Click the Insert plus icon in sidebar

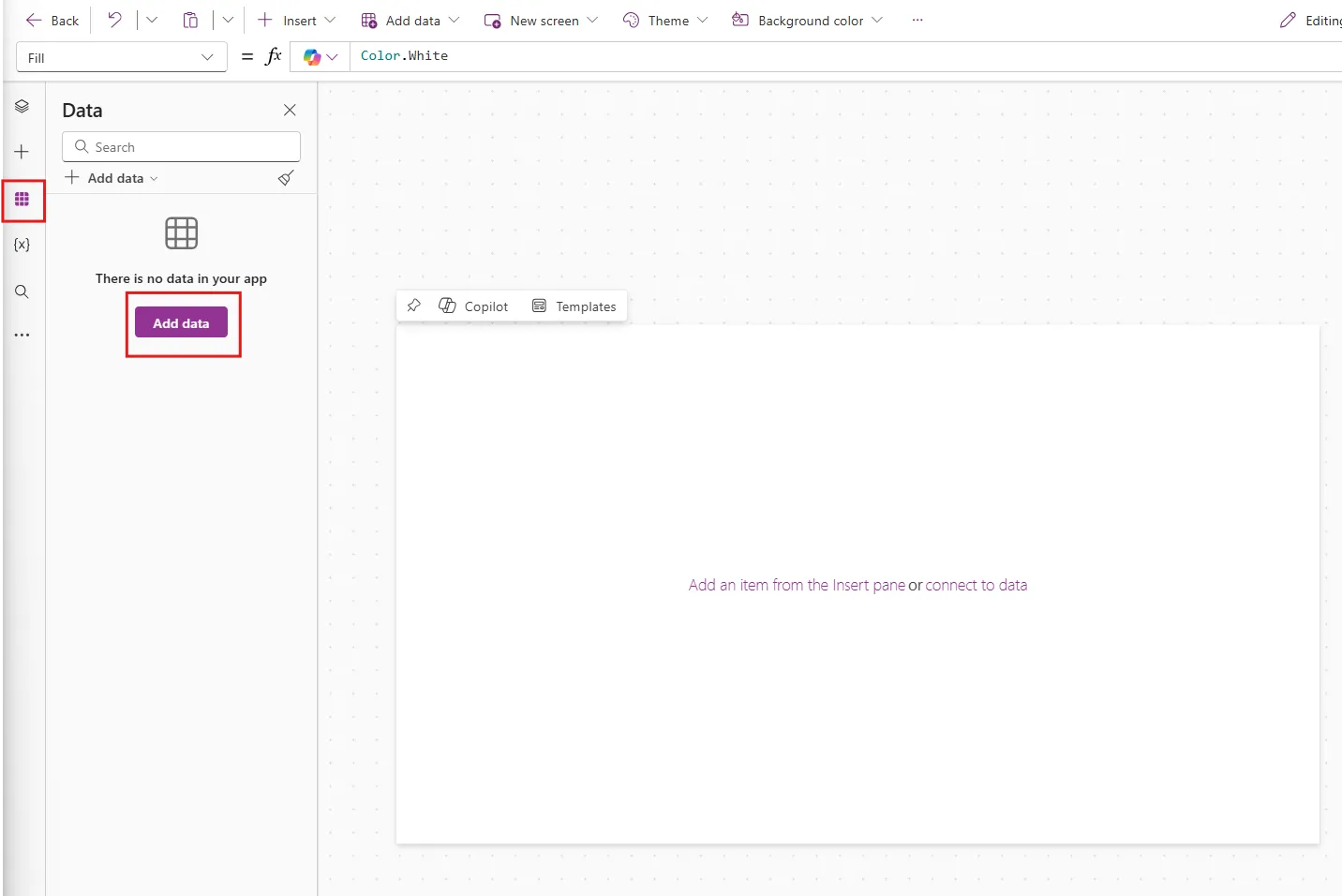point(22,152)
